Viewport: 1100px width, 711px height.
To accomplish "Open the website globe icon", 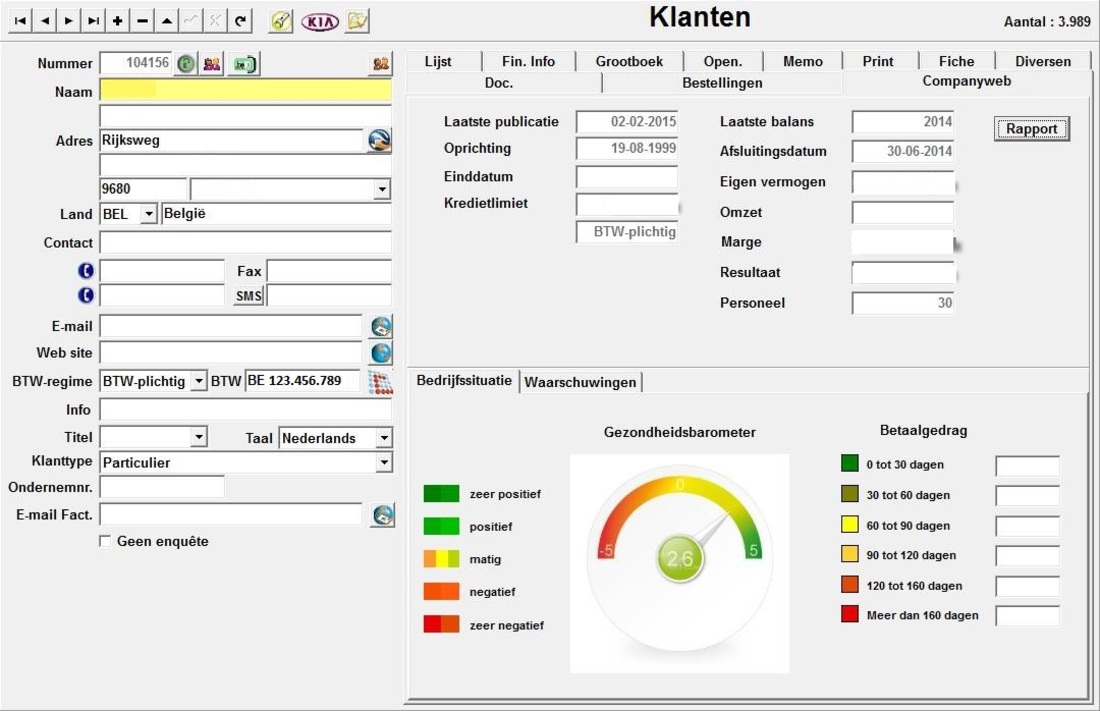I will coord(381,353).
